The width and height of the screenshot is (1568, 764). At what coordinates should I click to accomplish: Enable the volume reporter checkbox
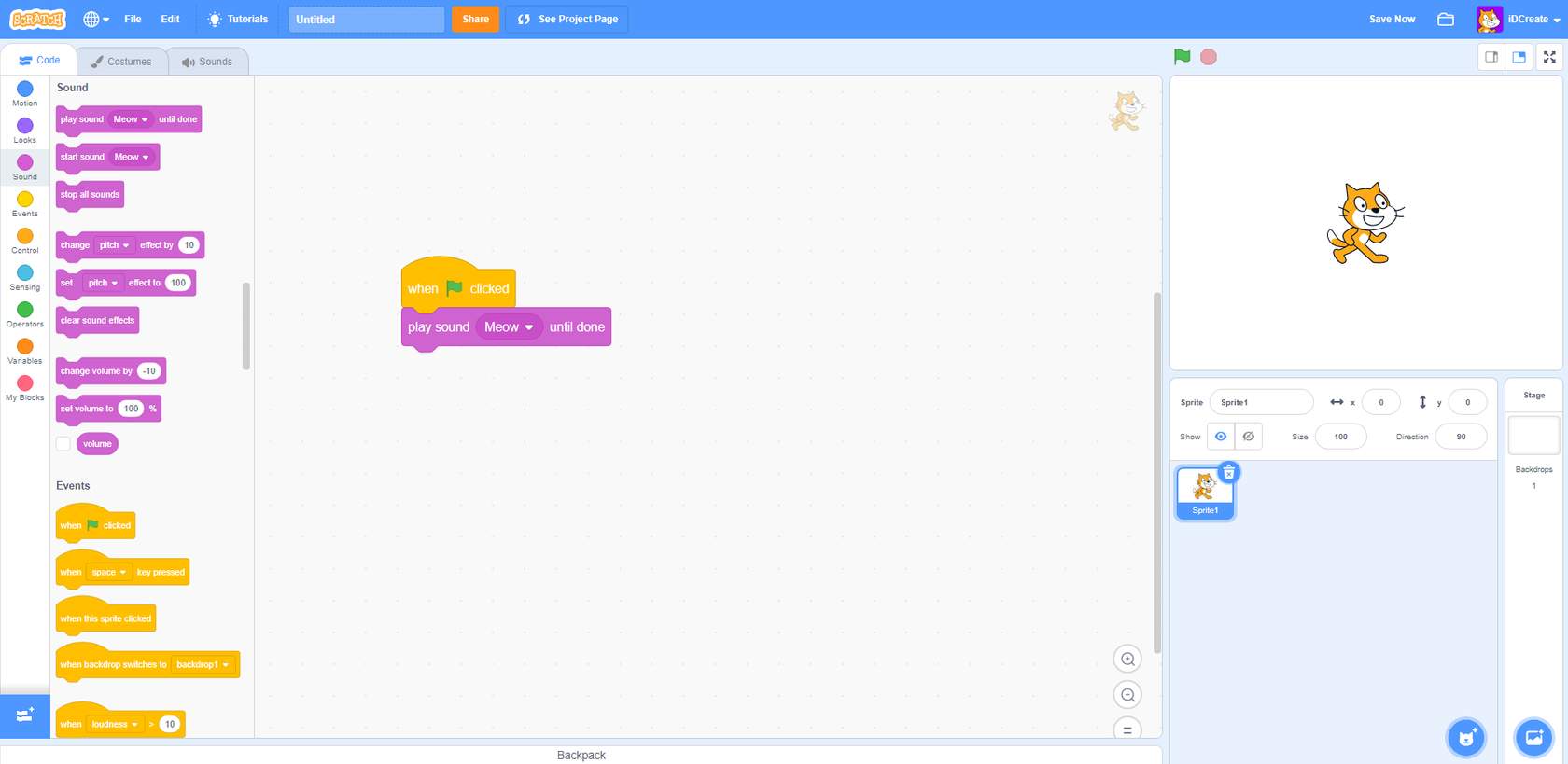pos(63,444)
